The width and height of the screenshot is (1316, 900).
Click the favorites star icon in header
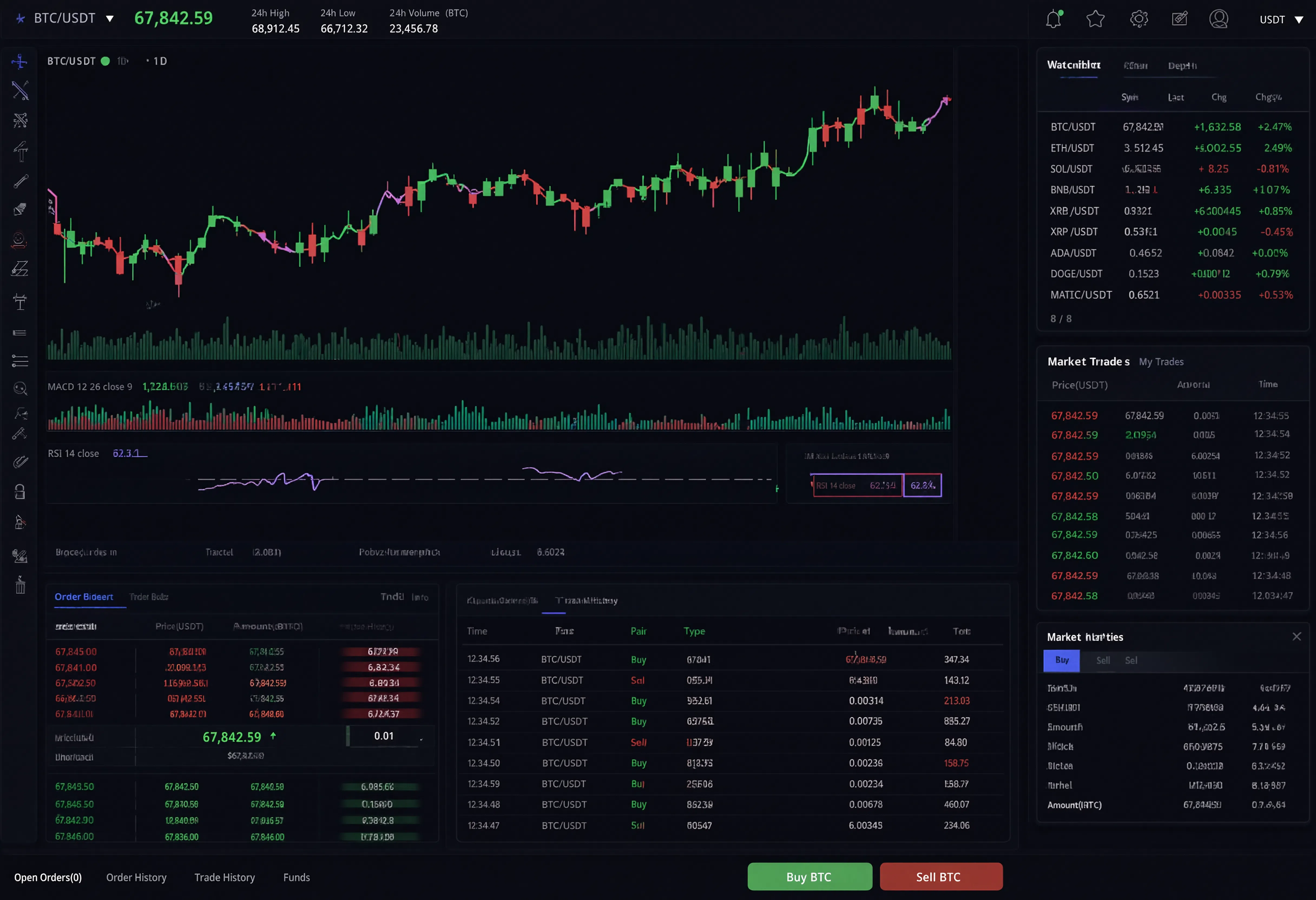1095,19
